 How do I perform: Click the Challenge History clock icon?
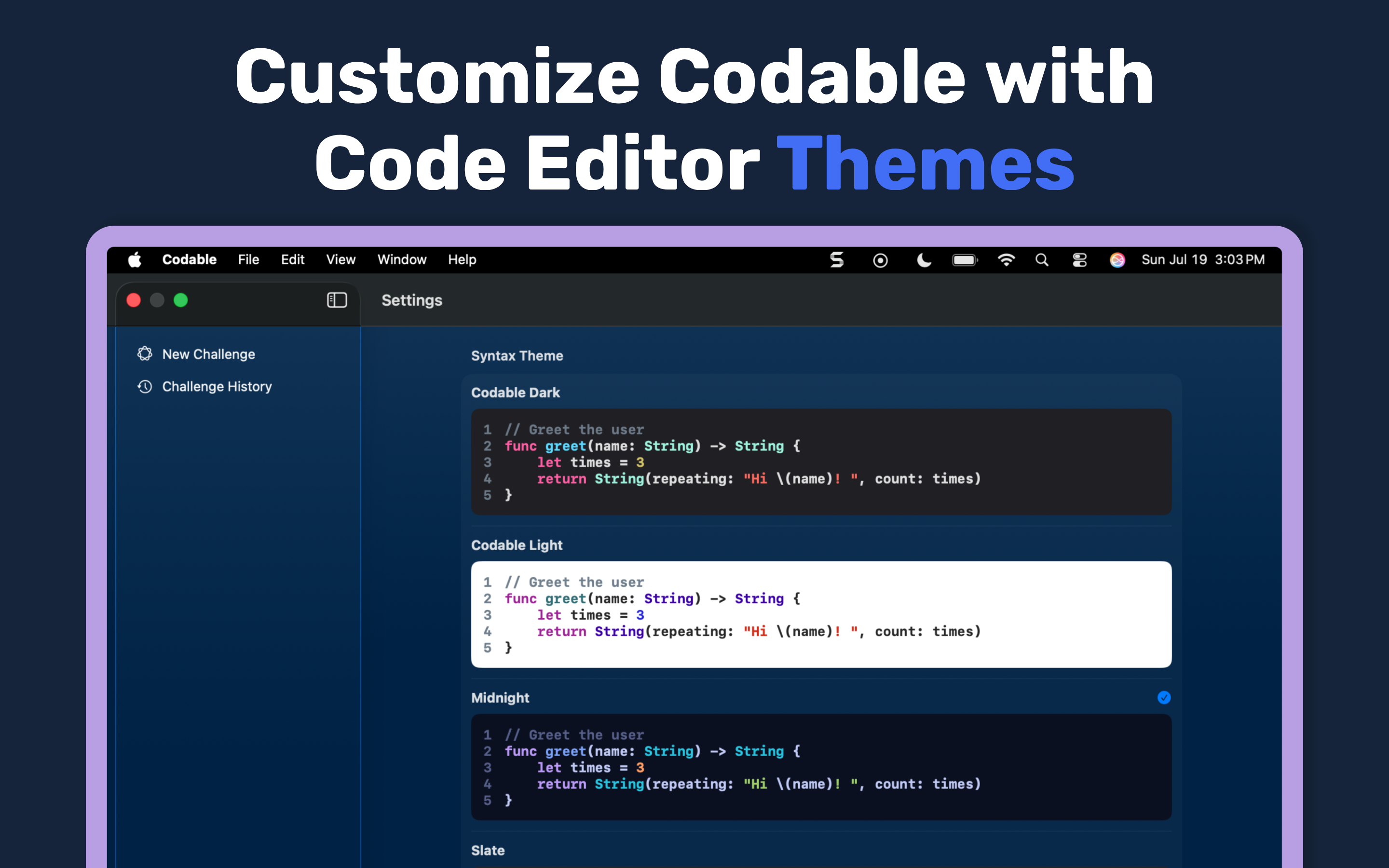tap(145, 386)
